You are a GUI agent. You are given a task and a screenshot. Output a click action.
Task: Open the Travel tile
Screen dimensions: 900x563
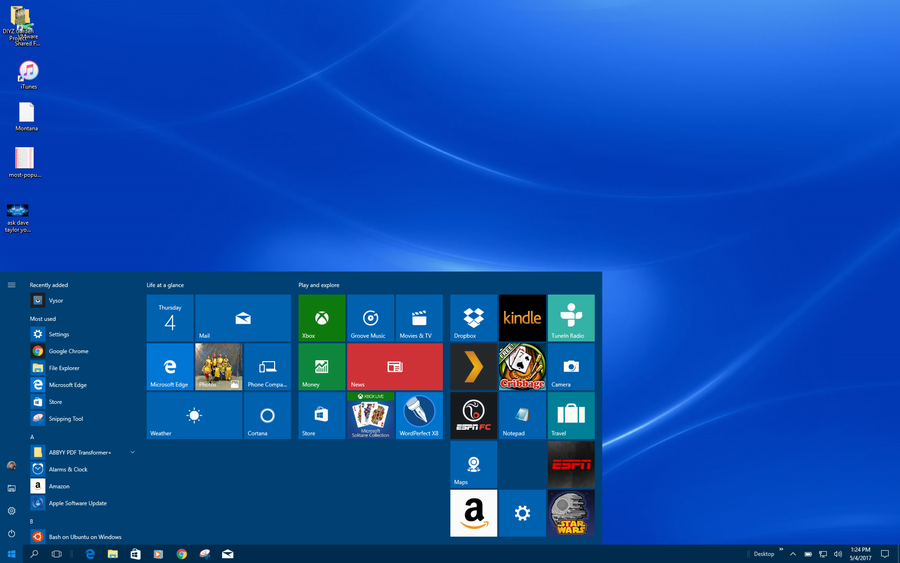click(571, 416)
